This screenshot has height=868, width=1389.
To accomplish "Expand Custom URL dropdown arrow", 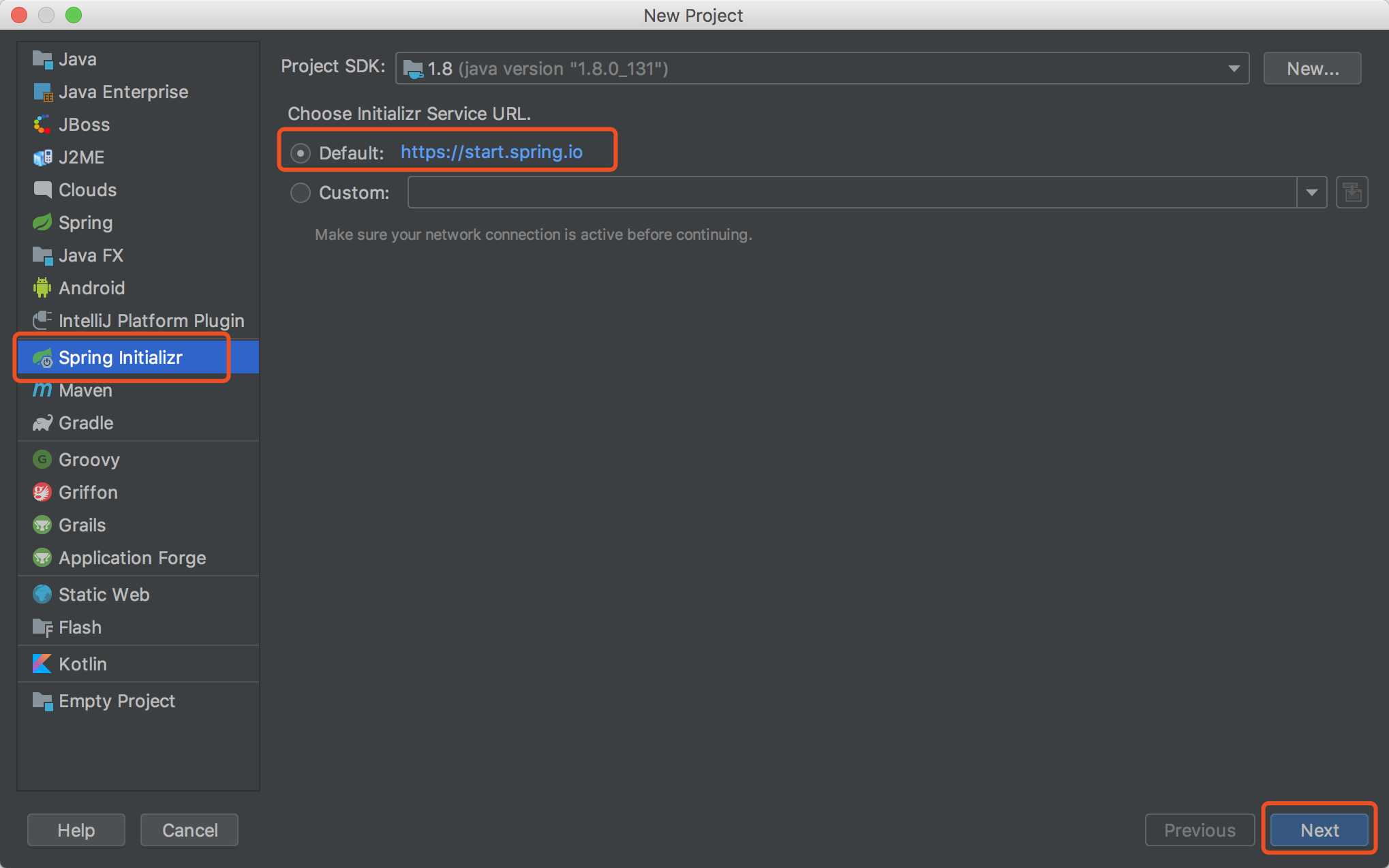I will point(1313,192).
